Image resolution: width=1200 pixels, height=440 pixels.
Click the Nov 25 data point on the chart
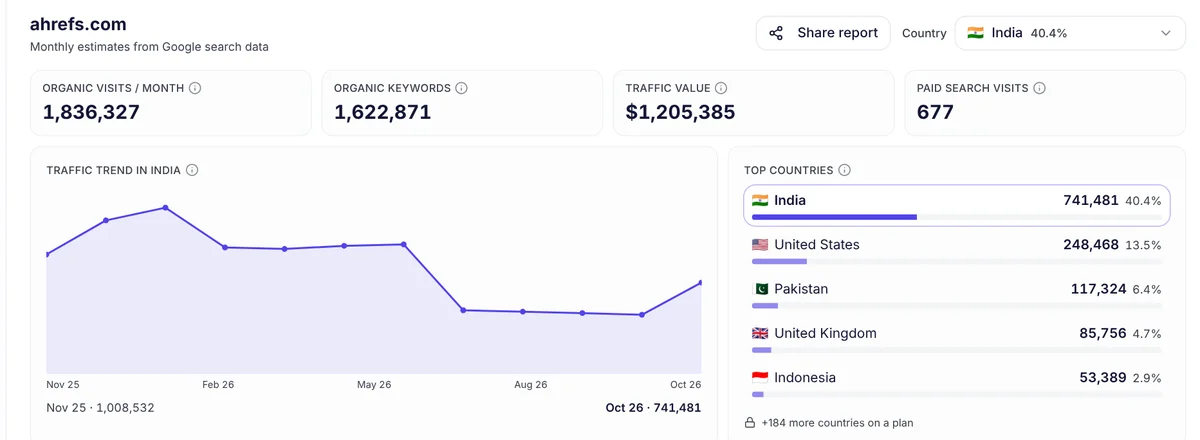point(47,254)
